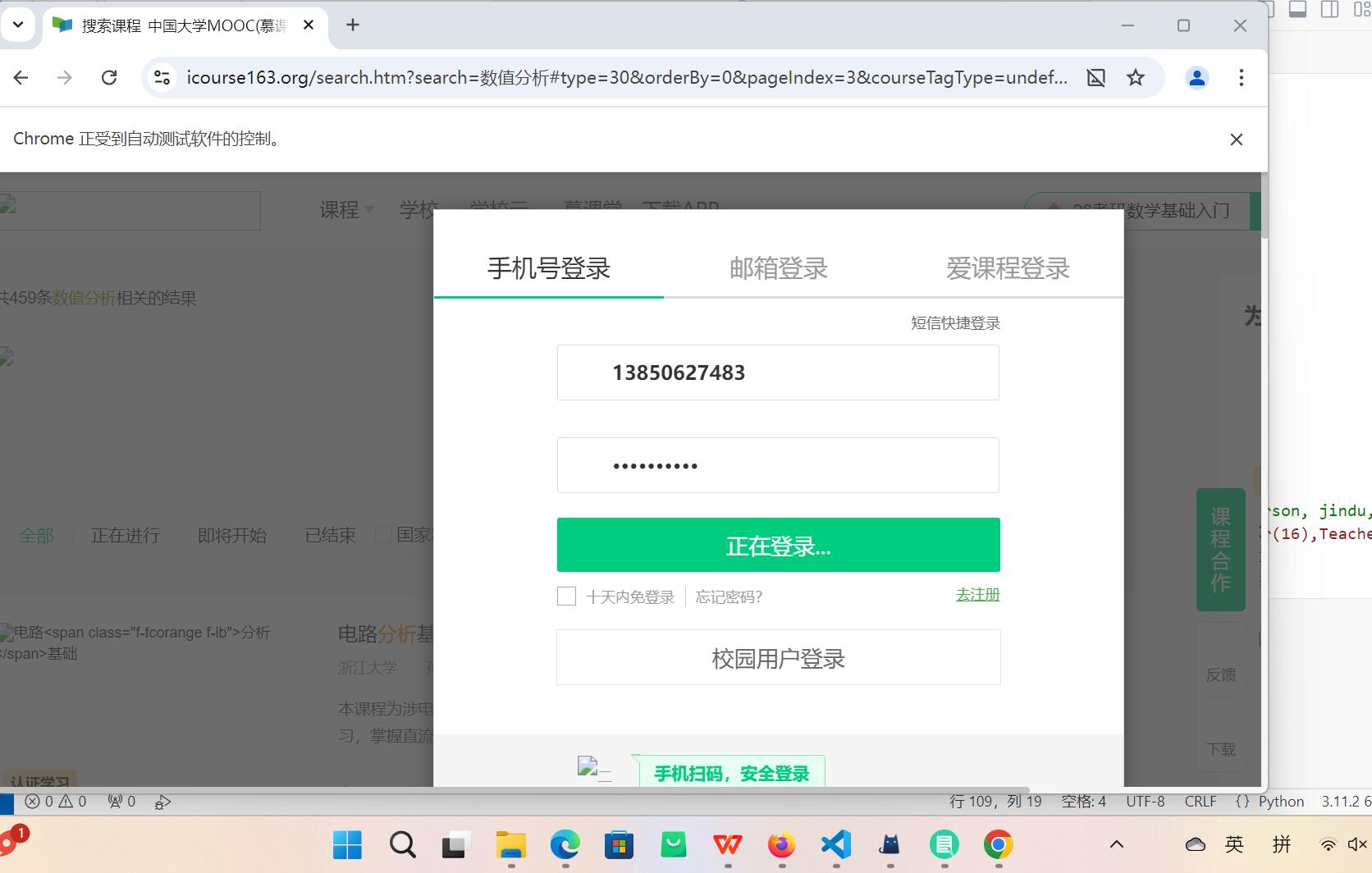
Task: Click the green 课程合作 side button
Action: point(1220,550)
